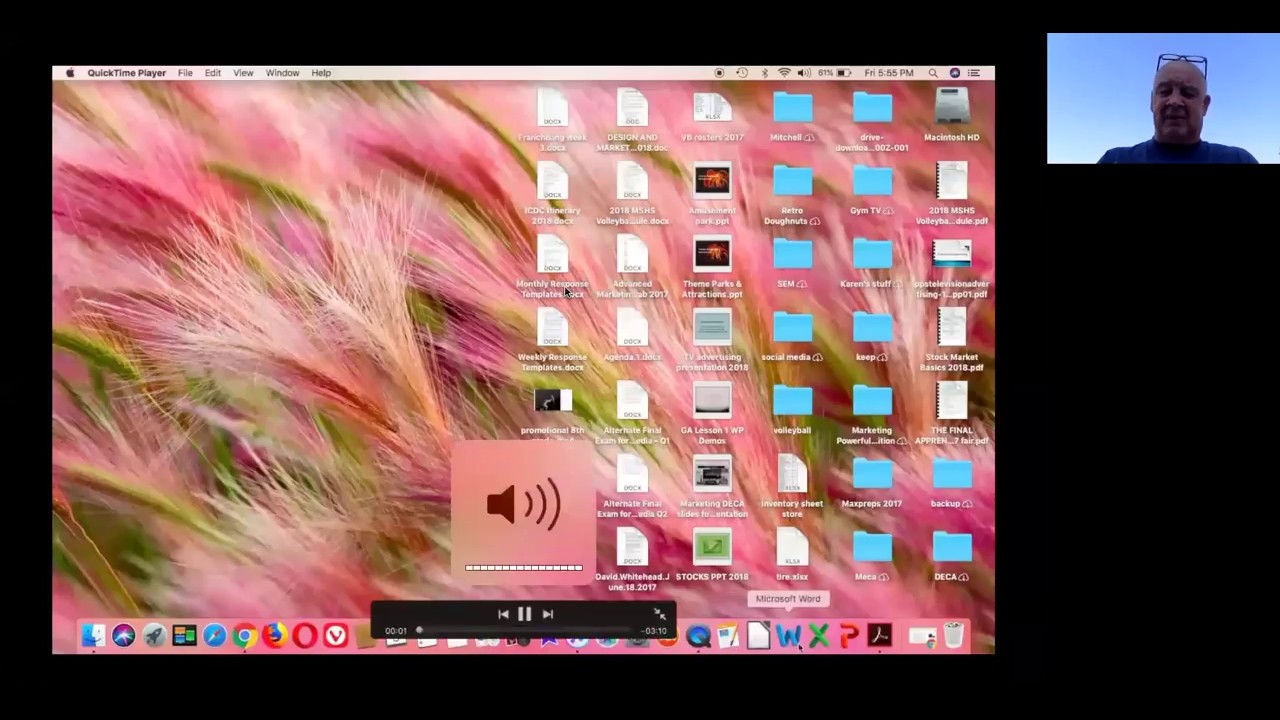This screenshot has width=1280, height=720.
Task: Open the Apple menu
Action: (70, 73)
